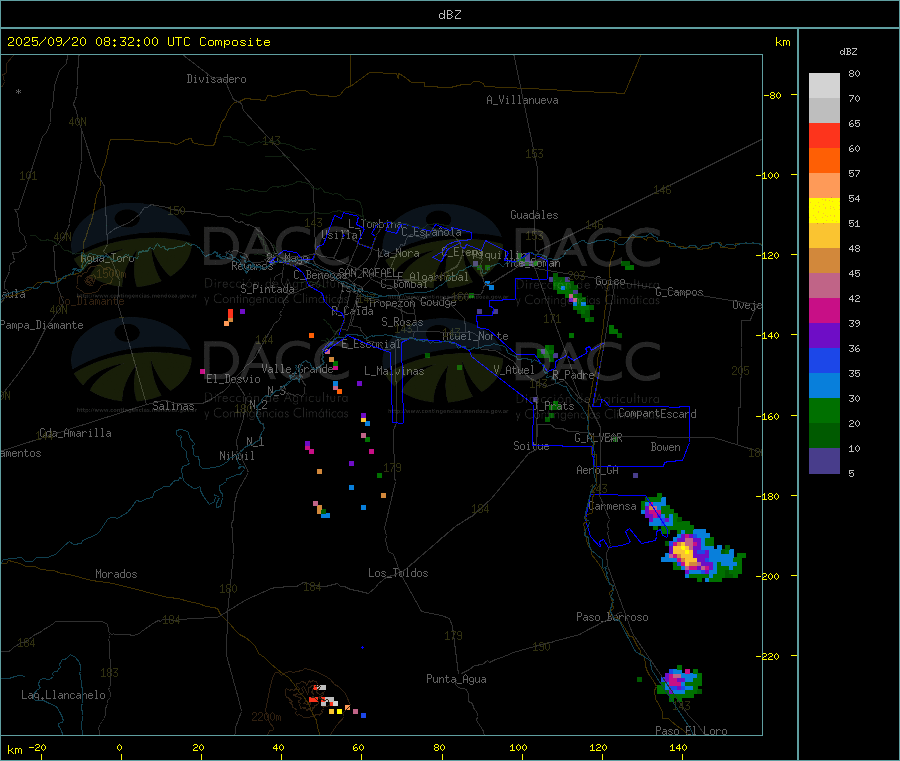
Task: Click the R_Padre label
Action: [x=573, y=375]
